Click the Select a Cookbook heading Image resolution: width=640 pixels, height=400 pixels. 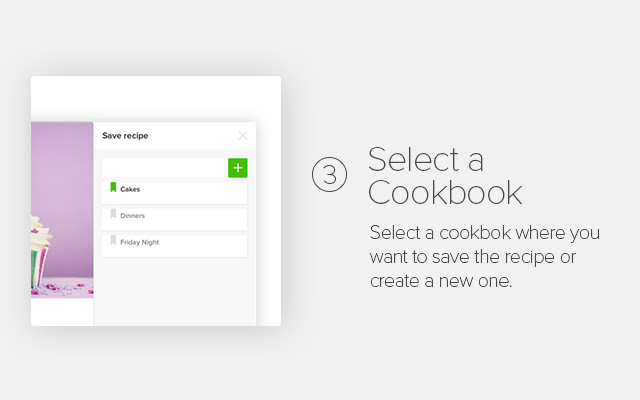(x=445, y=175)
